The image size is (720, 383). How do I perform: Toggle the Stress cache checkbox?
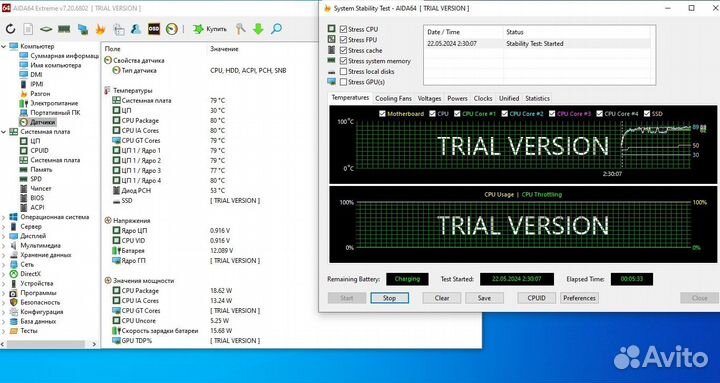pyautogui.click(x=343, y=51)
